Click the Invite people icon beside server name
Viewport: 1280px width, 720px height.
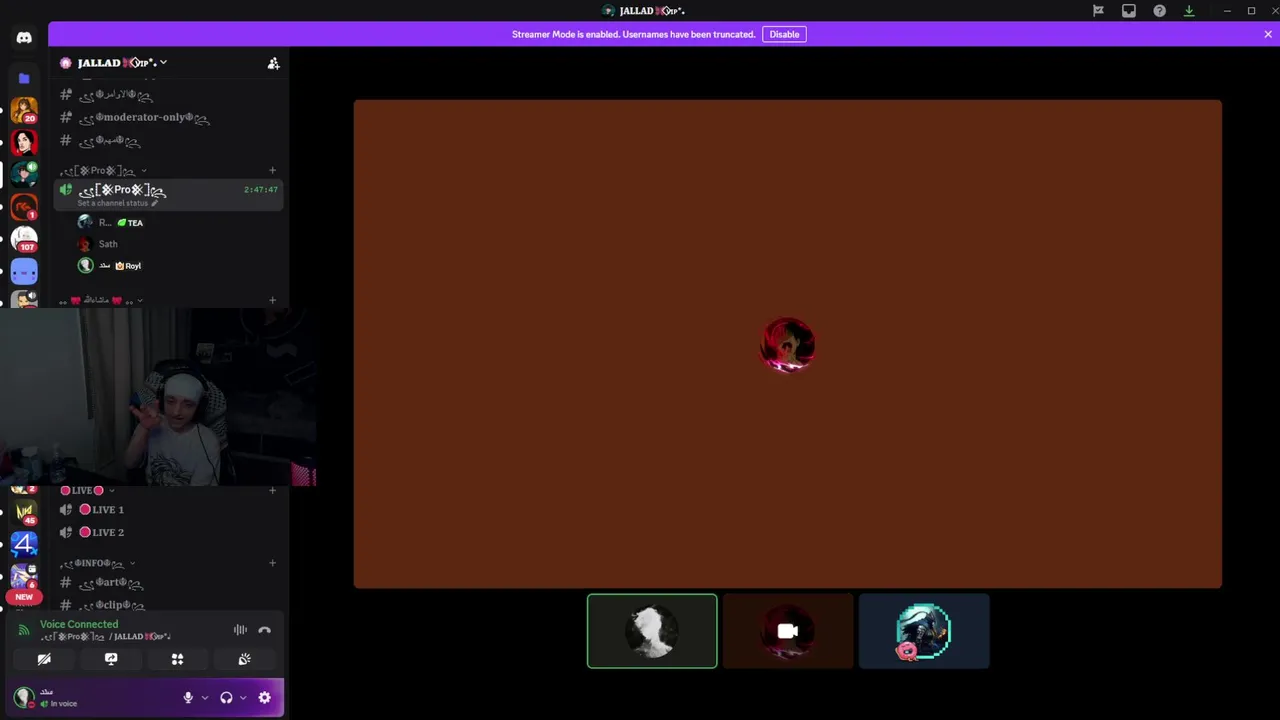(273, 63)
